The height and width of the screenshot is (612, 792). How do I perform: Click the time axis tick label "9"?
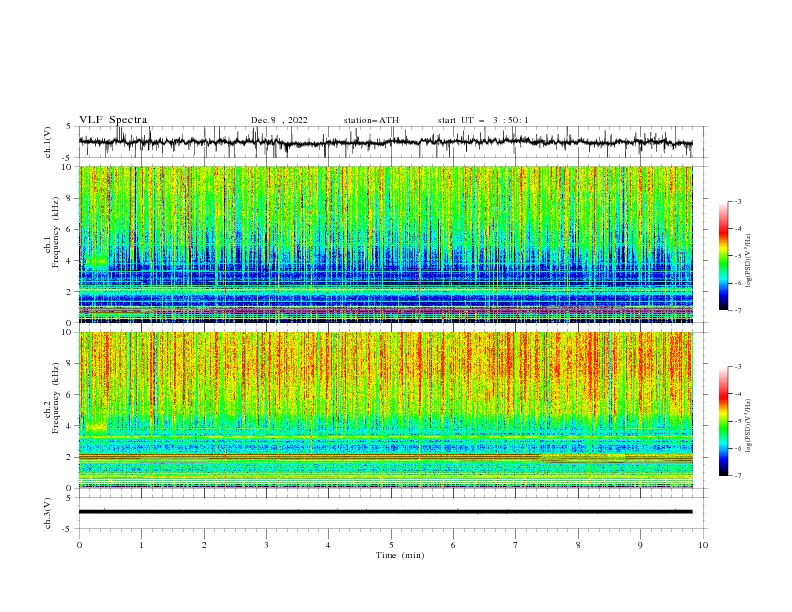640,545
